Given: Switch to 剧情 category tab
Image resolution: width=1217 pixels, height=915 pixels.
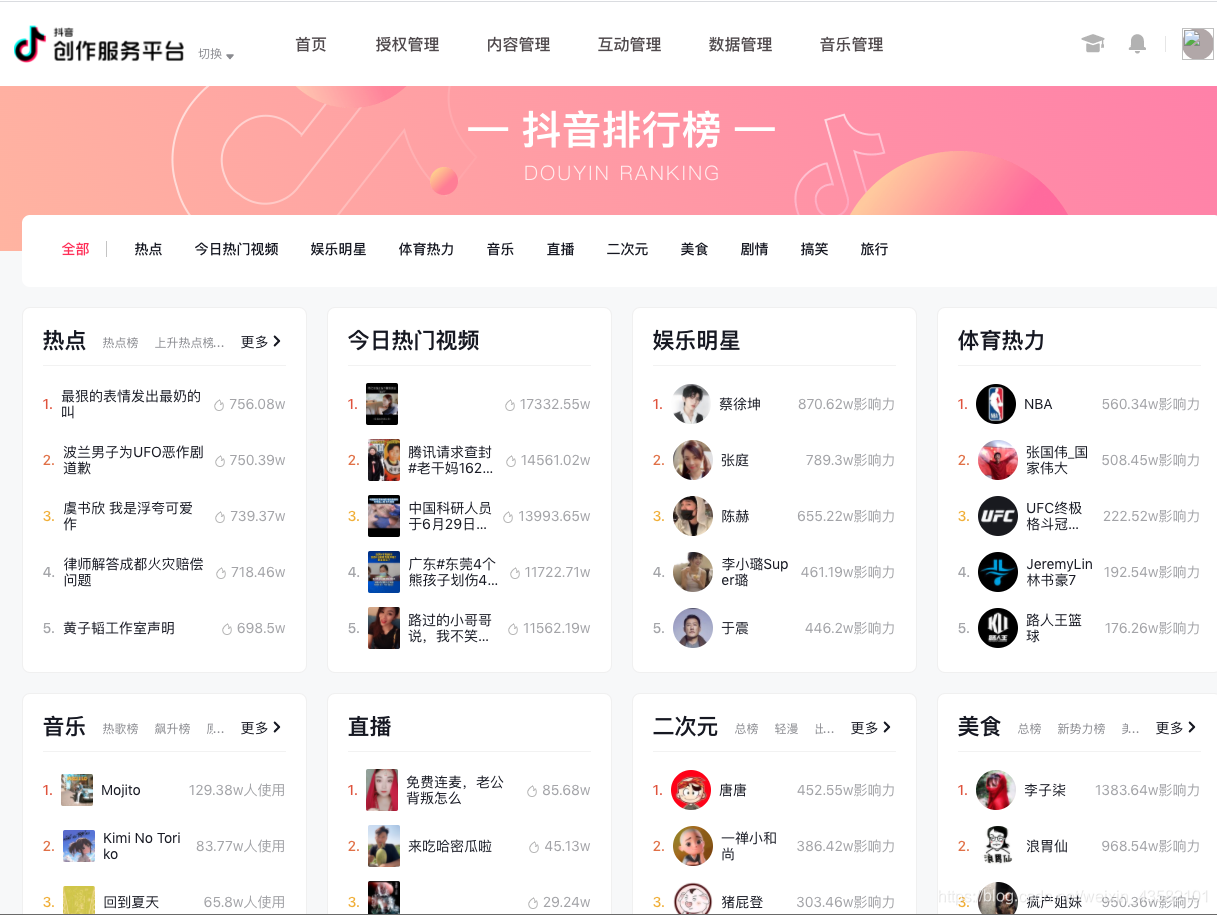Looking at the screenshot, I should [x=754, y=249].
